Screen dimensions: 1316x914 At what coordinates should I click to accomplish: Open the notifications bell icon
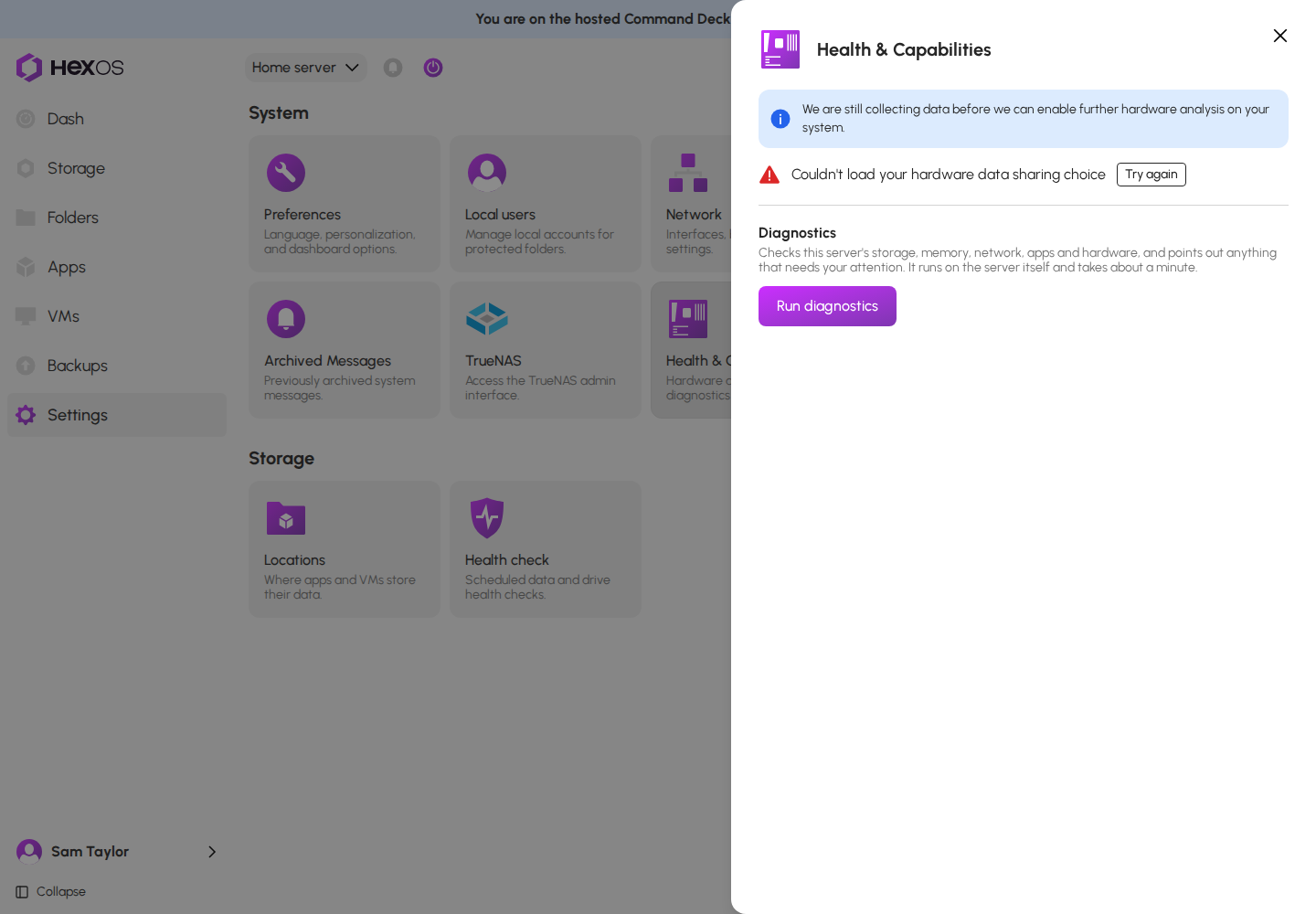pos(393,68)
